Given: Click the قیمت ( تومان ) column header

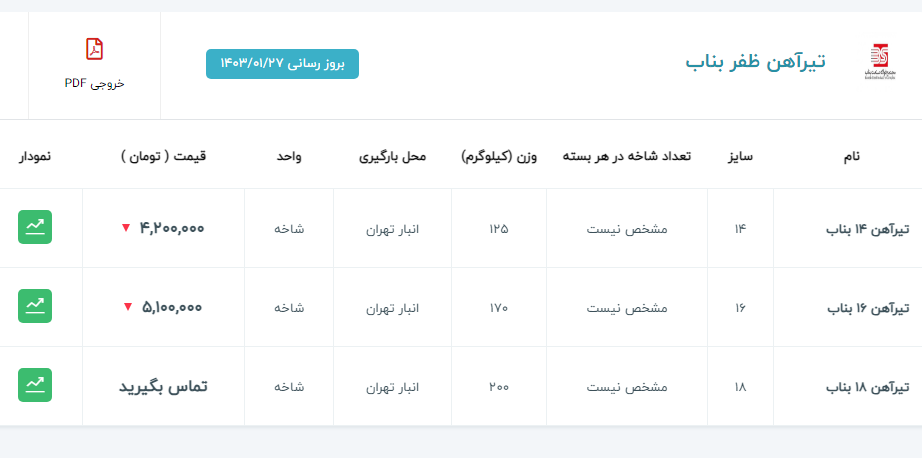Looking at the screenshot, I should click(163, 156).
